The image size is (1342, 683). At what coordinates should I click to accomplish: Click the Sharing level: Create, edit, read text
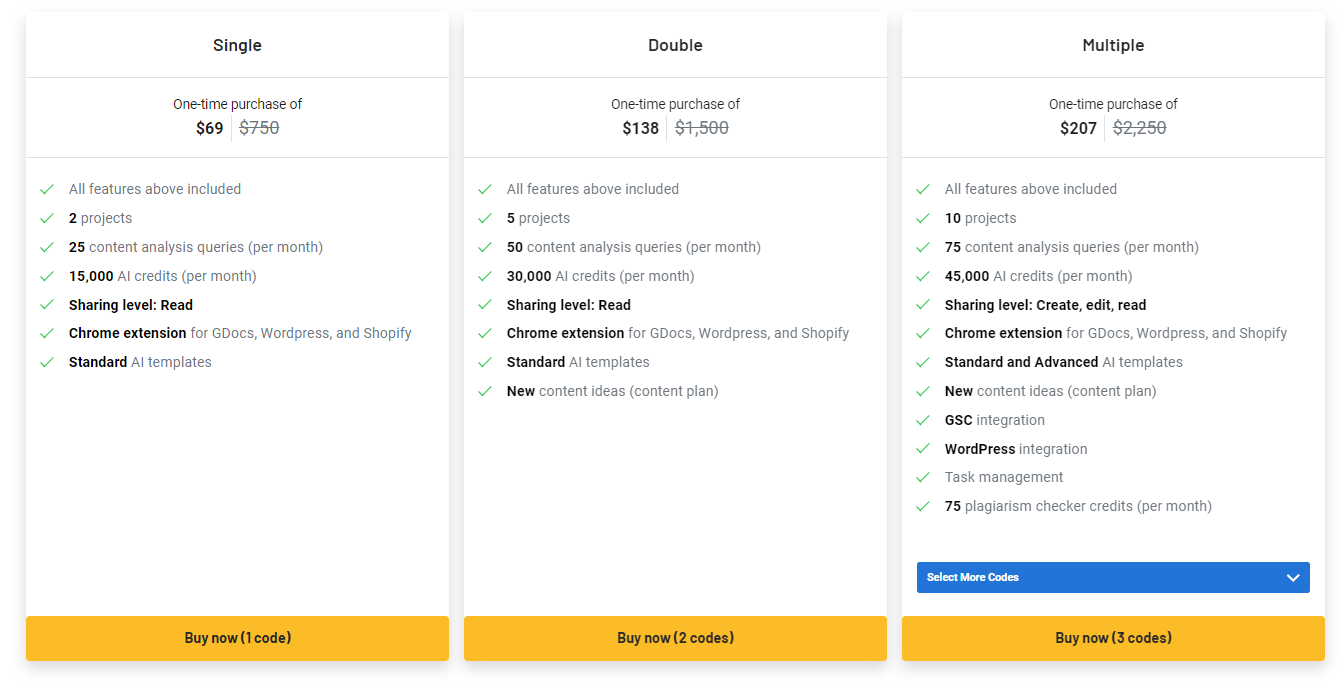click(x=1045, y=305)
